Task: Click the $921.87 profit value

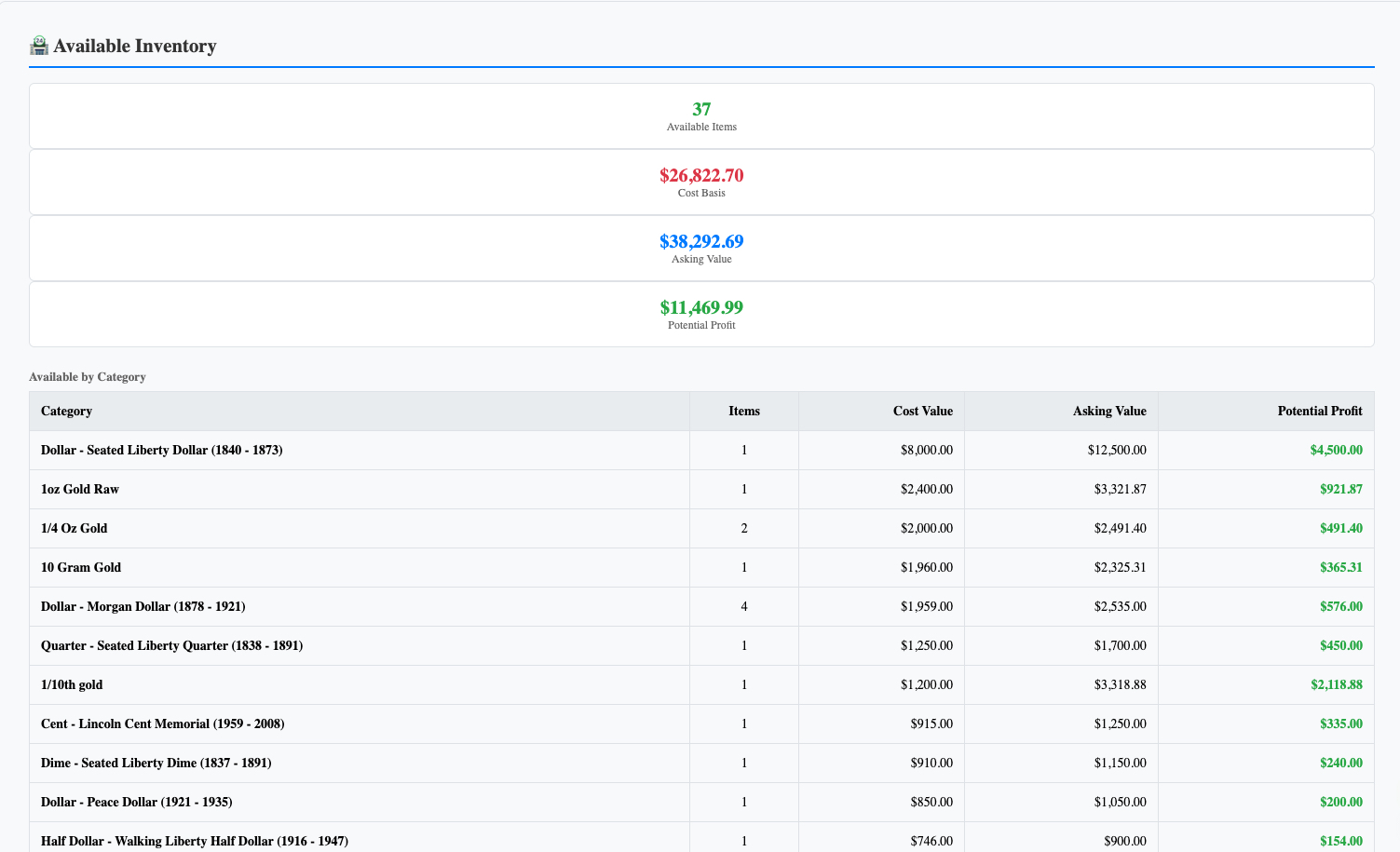Action: 1341,489
